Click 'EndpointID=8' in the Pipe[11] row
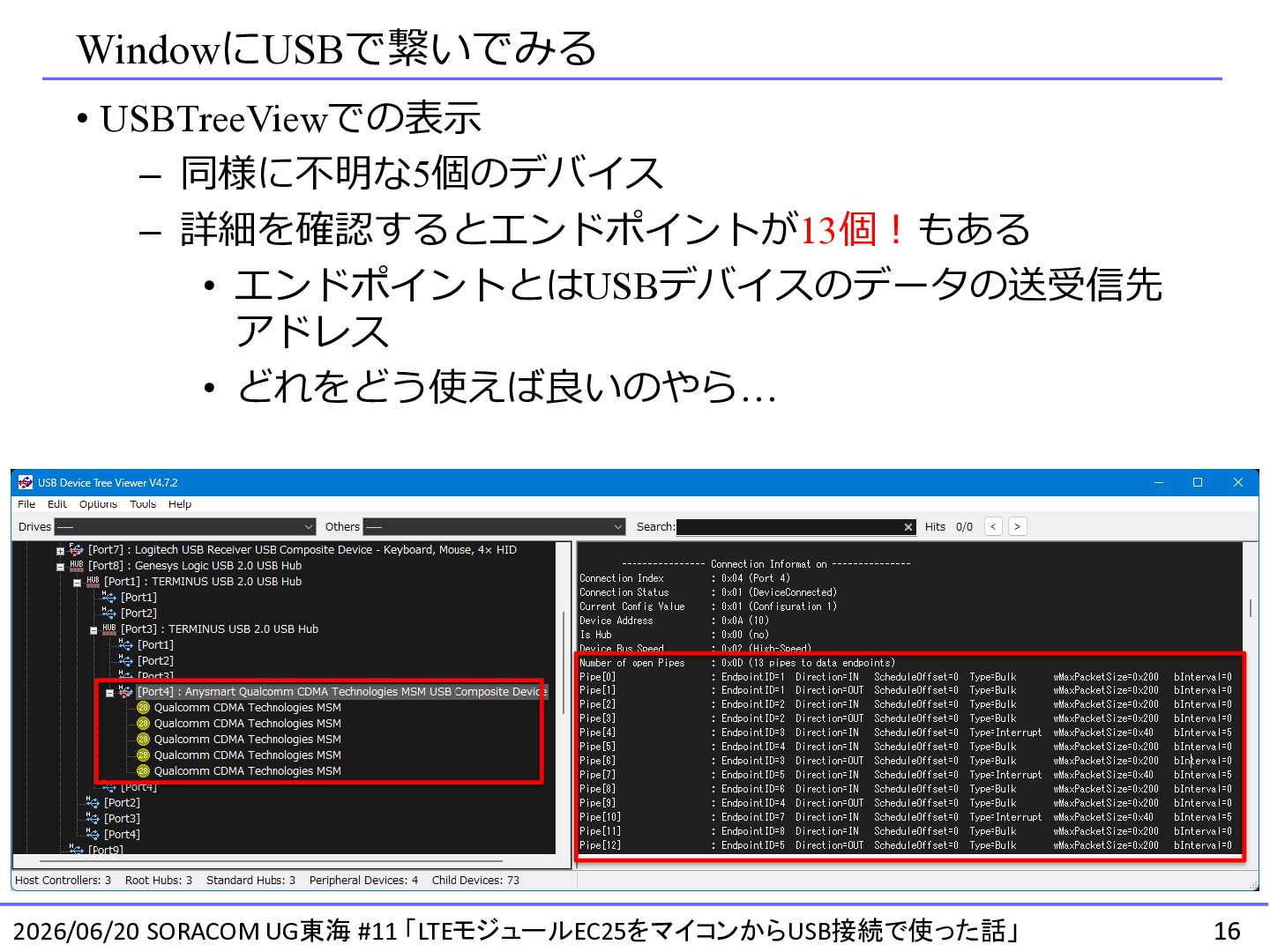1270x952 pixels. pos(753,832)
